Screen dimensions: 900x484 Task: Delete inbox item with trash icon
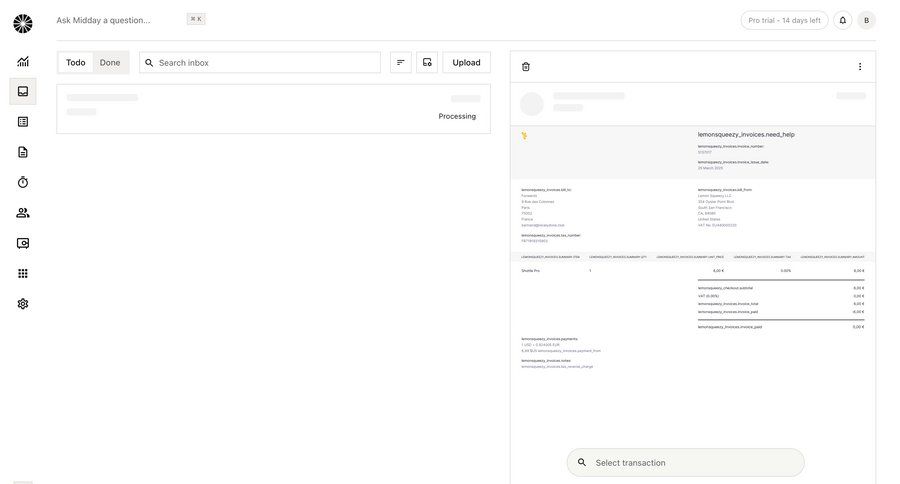(x=526, y=67)
